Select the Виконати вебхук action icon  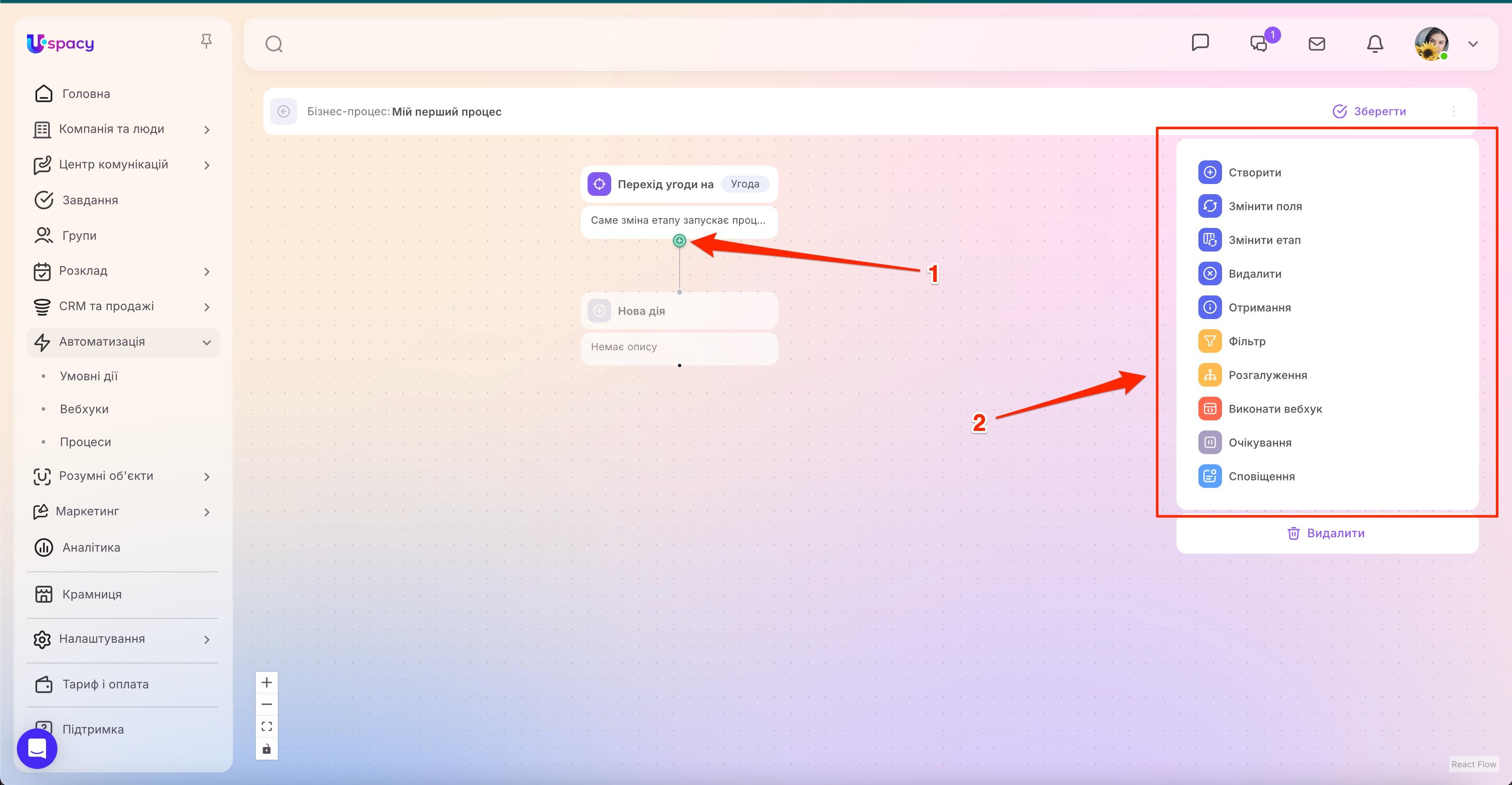(x=1210, y=409)
